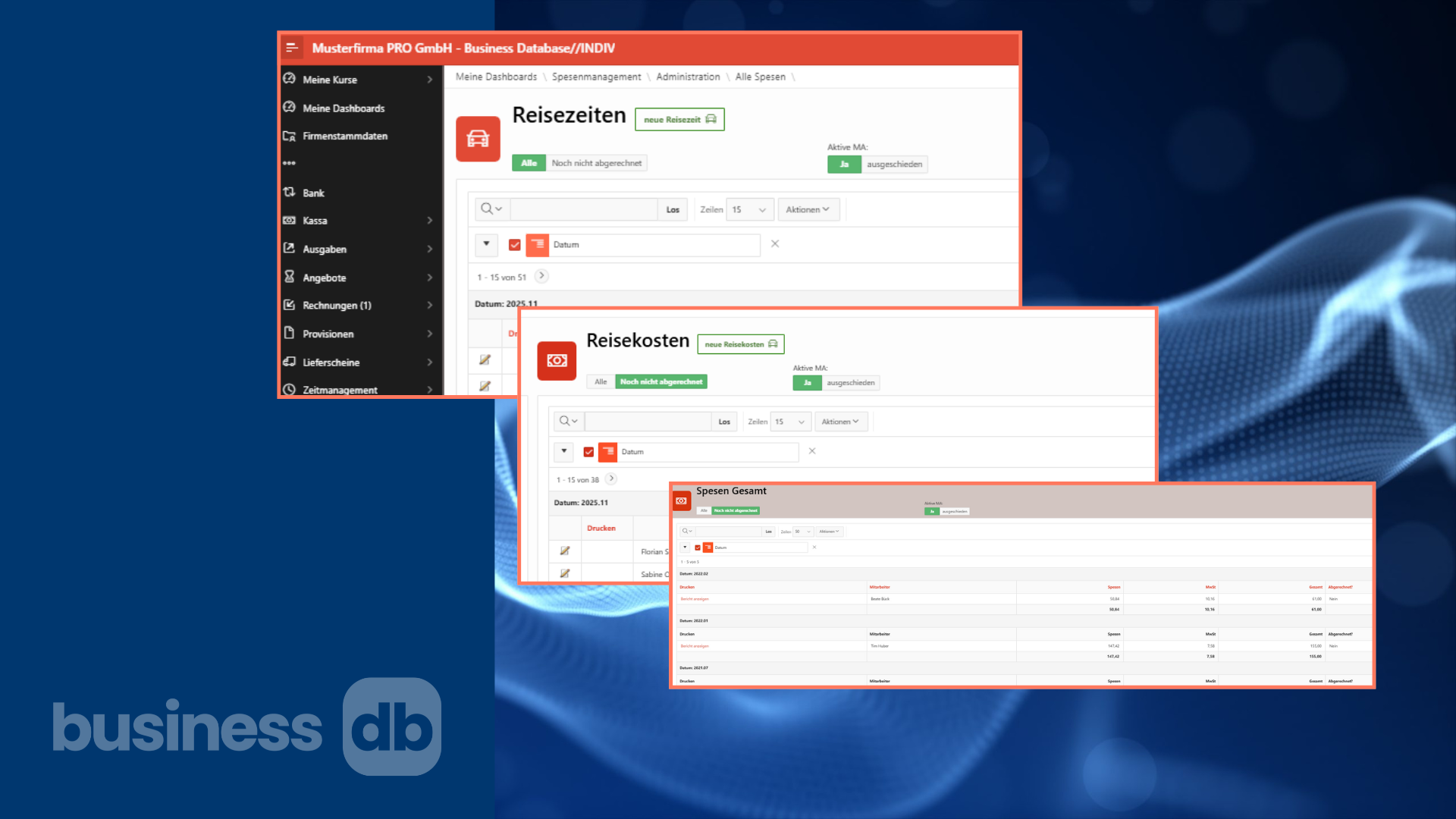Click next page arrow beside 1 - 15 von 51
Image resolution: width=1456 pixels, height=819 pixels.
click(x=541, y=276)
